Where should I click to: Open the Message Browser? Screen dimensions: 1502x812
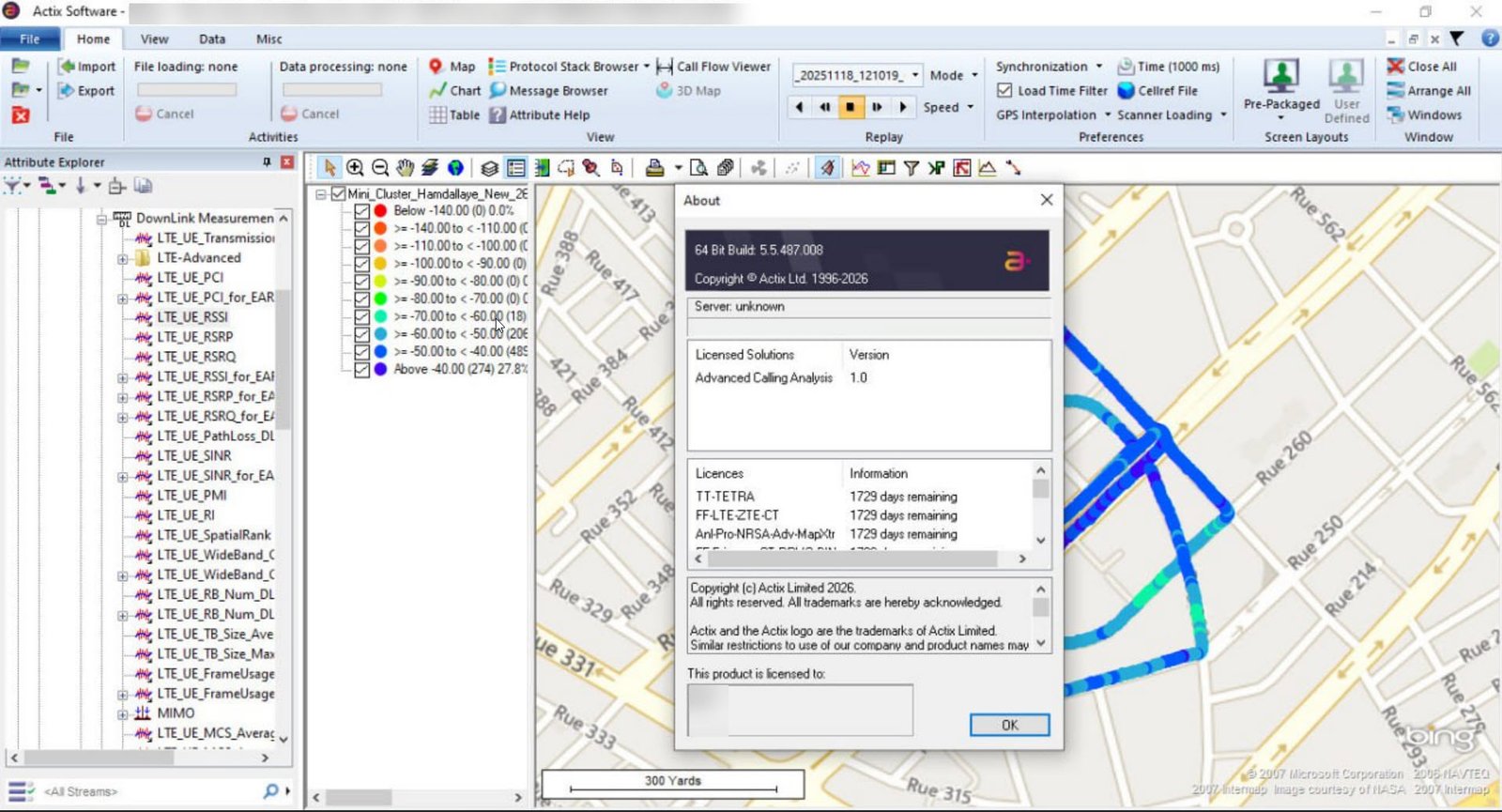click(x=548, y=91)
